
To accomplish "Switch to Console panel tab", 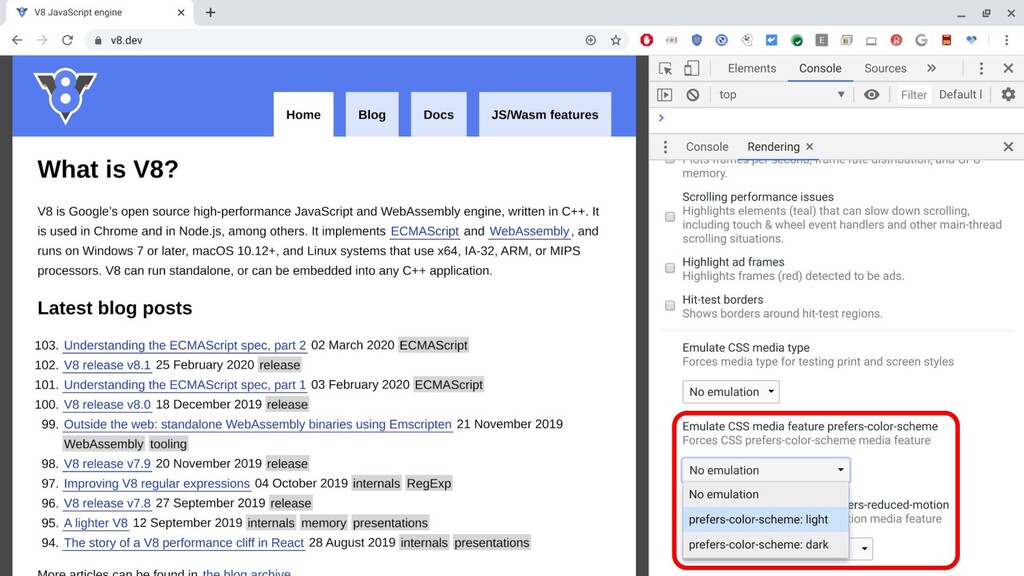I will point(820,69).
